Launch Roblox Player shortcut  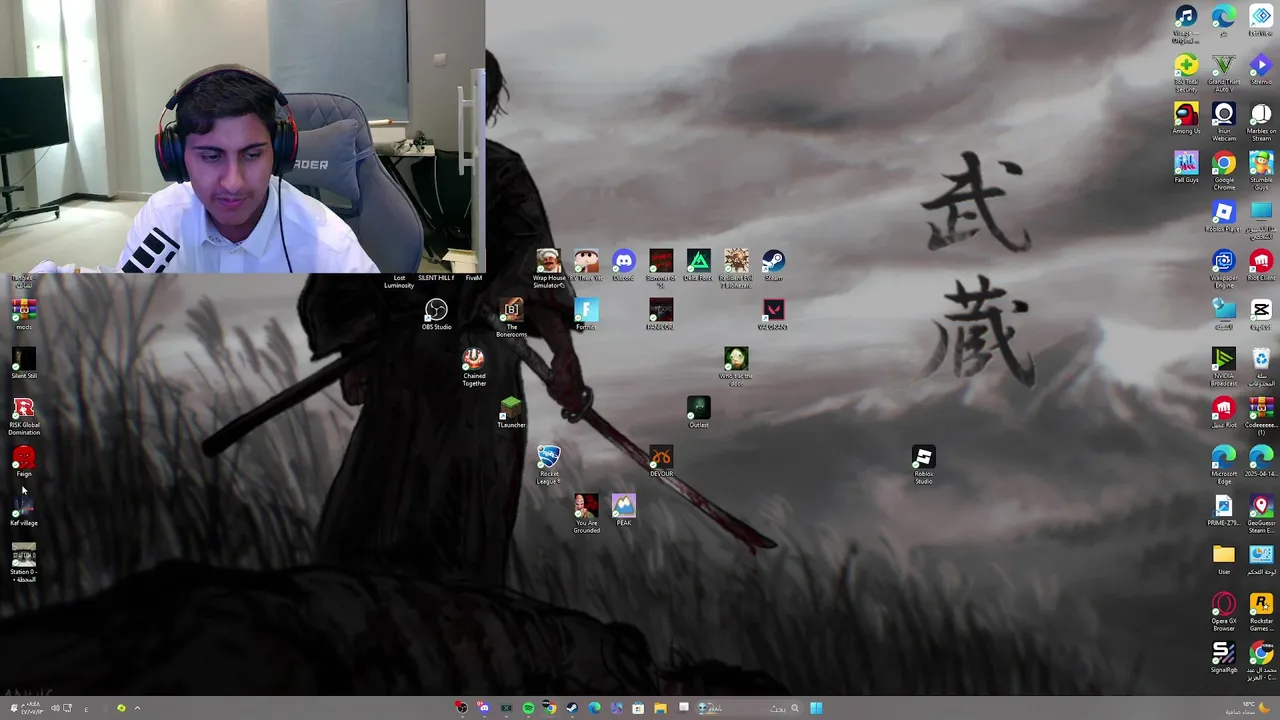(1224, 216)
